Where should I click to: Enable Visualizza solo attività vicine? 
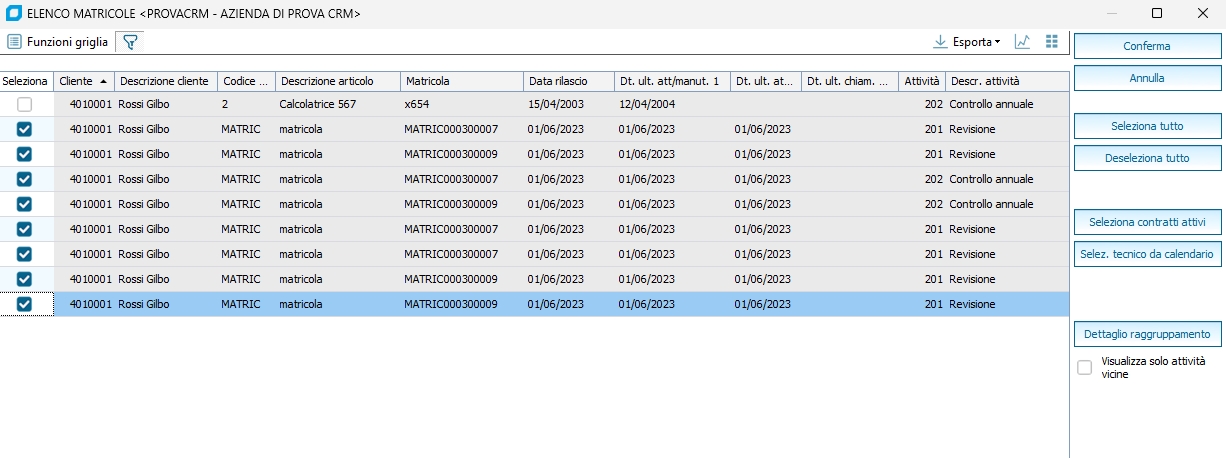pos(1084,367)
